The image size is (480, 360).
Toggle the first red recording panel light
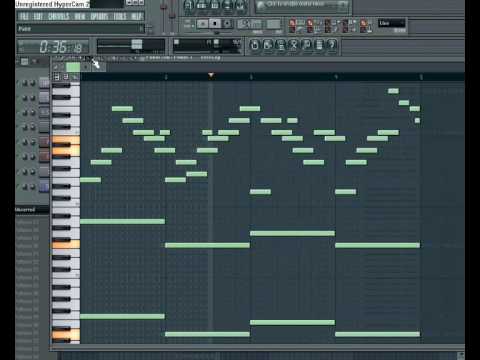pos(292,23)
